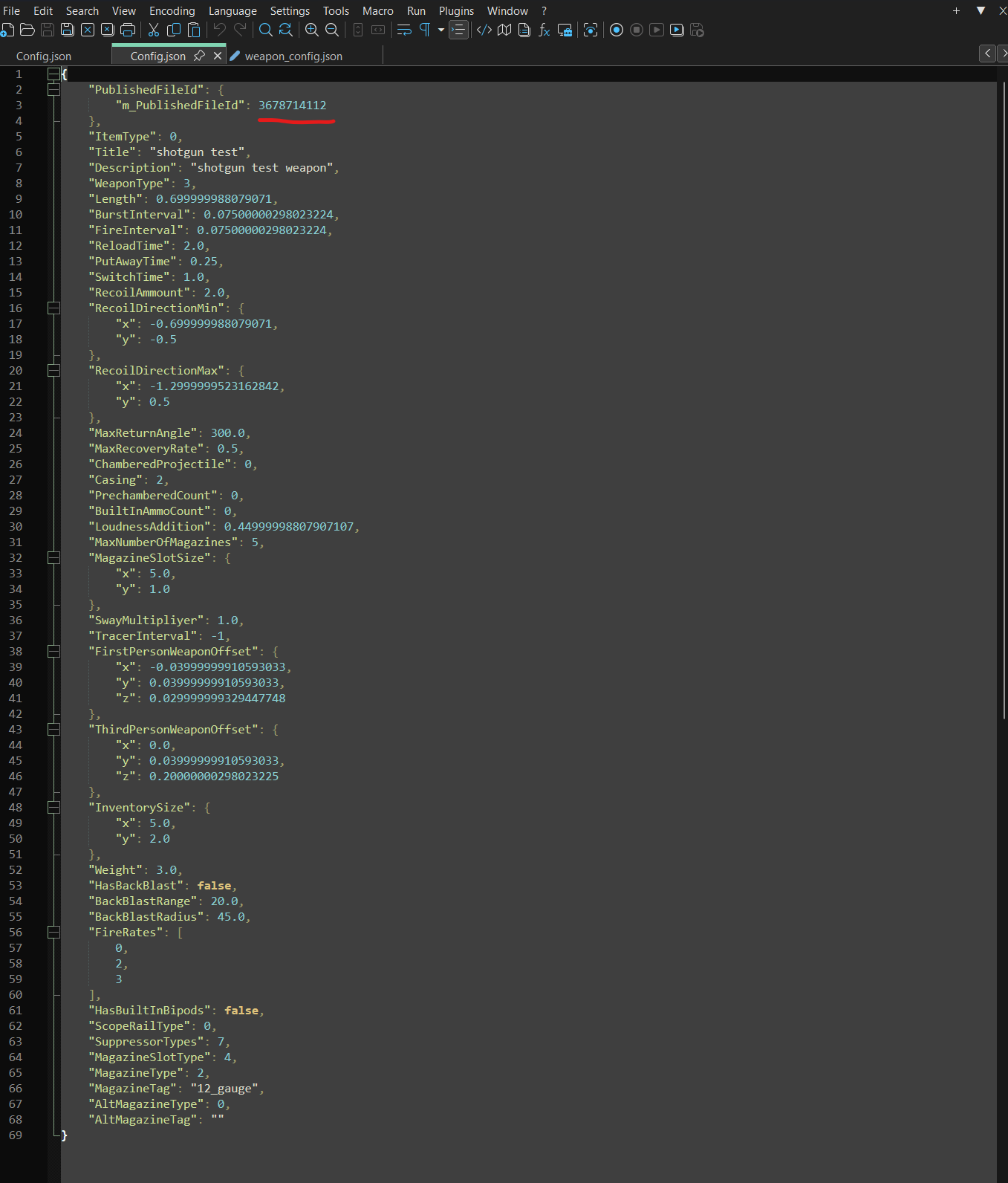Toggle file Monitoring (tail -f) icon
This screenshot has width=1008, height=1183.
click(x=591, y=30)
